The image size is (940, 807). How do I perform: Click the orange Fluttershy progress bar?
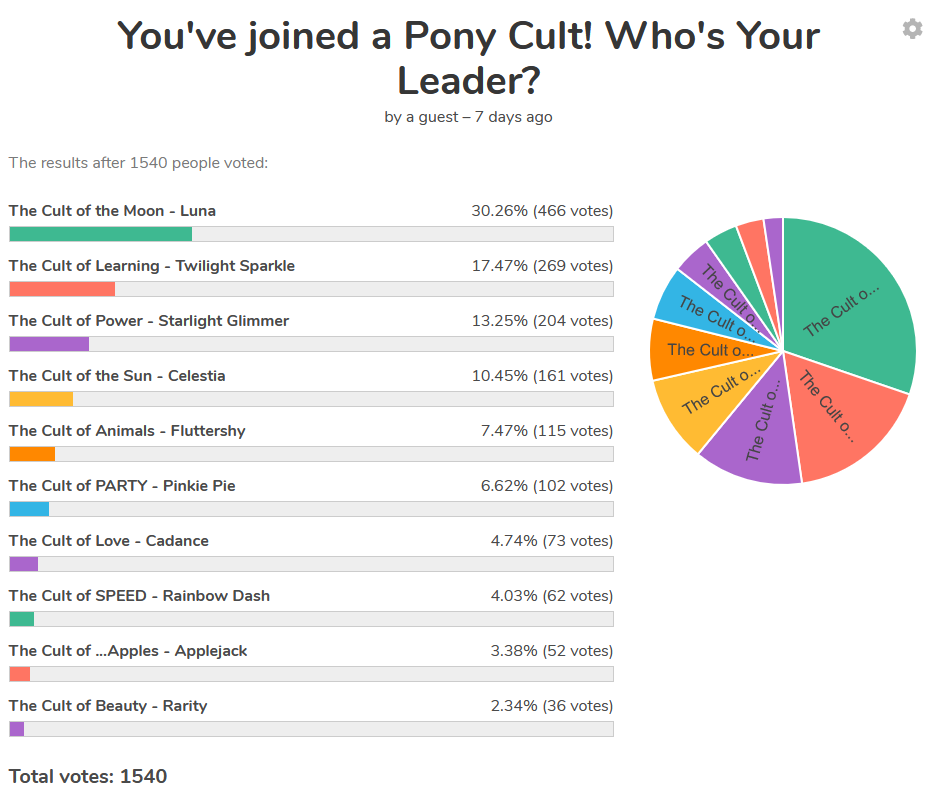point(32,454)
